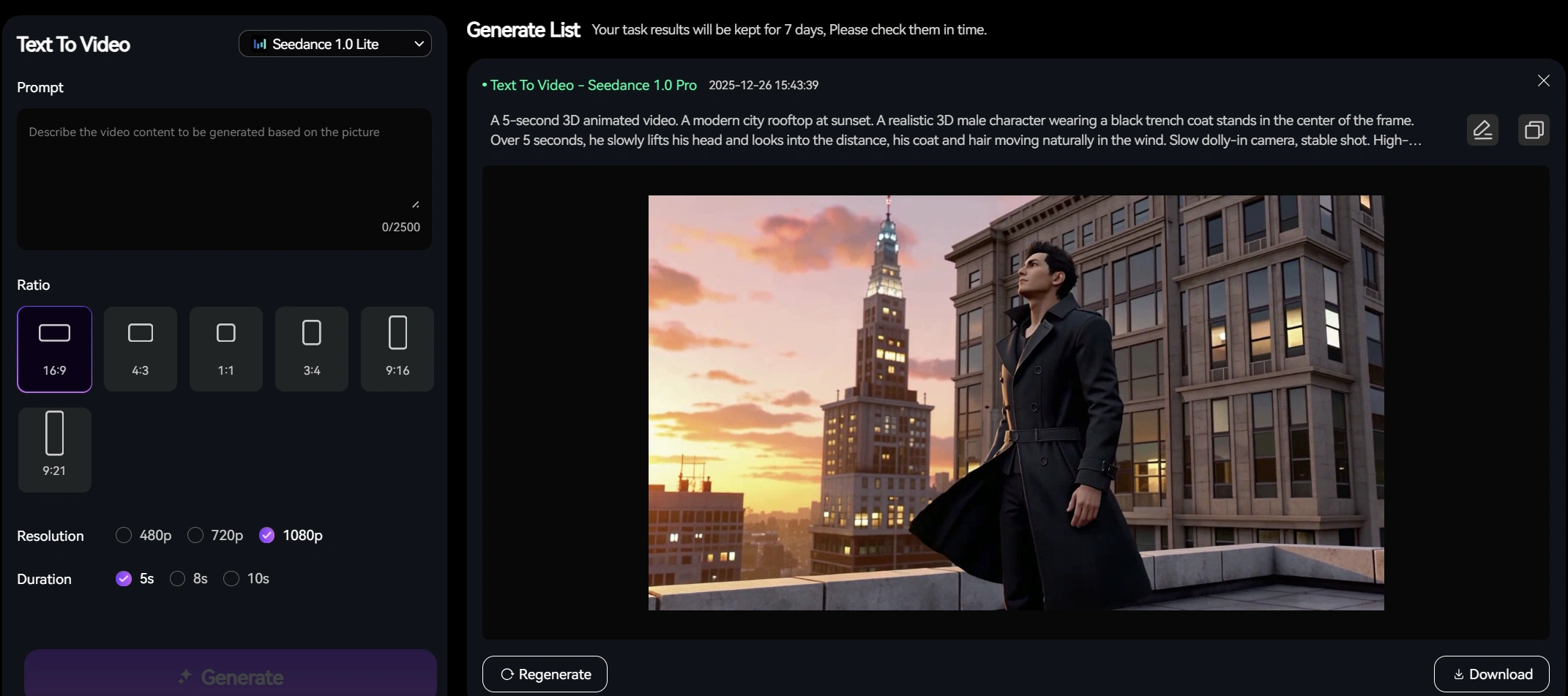Enable the 10s duration option

(232, 578)
